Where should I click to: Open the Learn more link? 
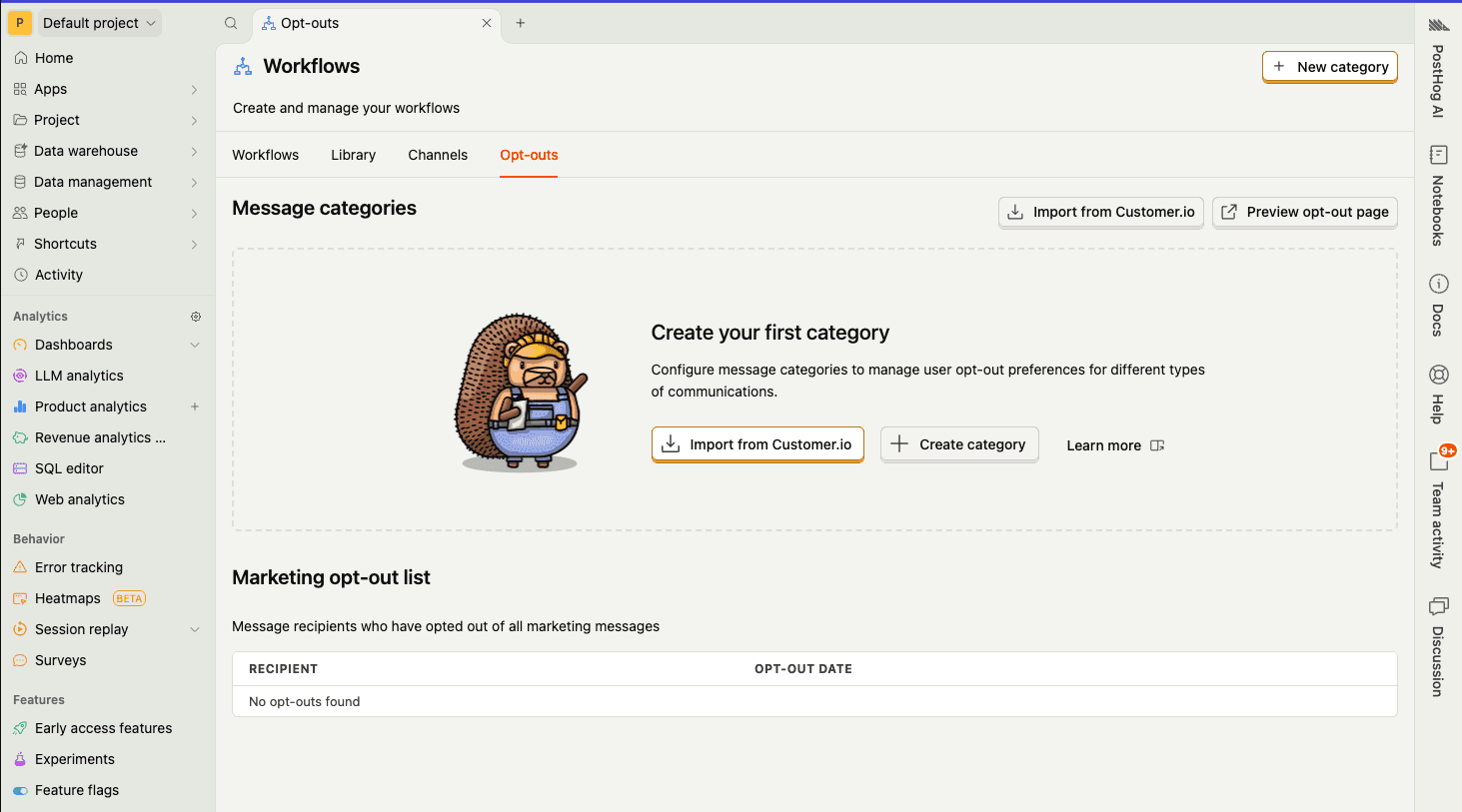click(x=1103, y=445)
